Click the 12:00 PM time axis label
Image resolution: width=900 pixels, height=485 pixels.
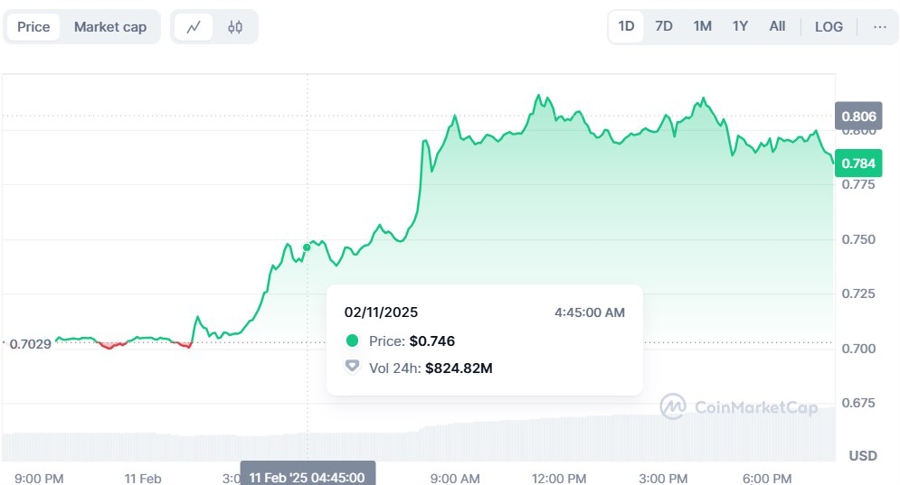point(560,478)
